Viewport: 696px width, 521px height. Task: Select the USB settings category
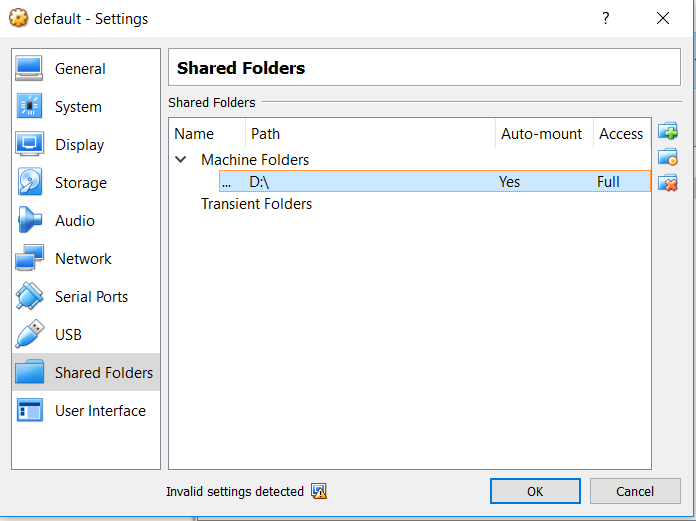[68, 335]
